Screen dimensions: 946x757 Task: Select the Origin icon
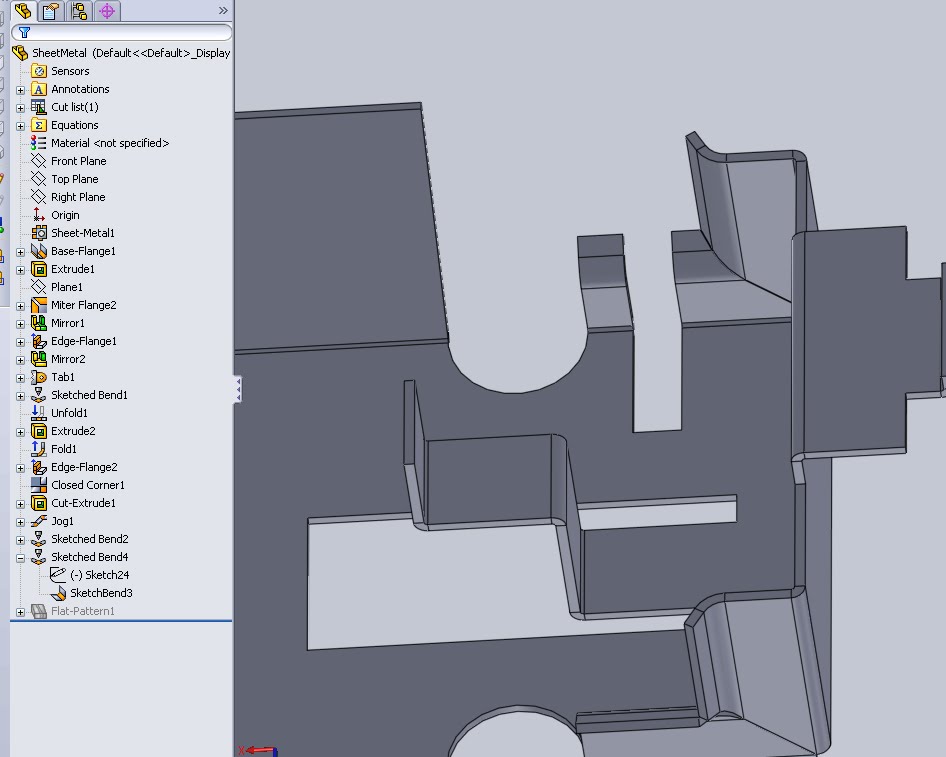[39, 215]
